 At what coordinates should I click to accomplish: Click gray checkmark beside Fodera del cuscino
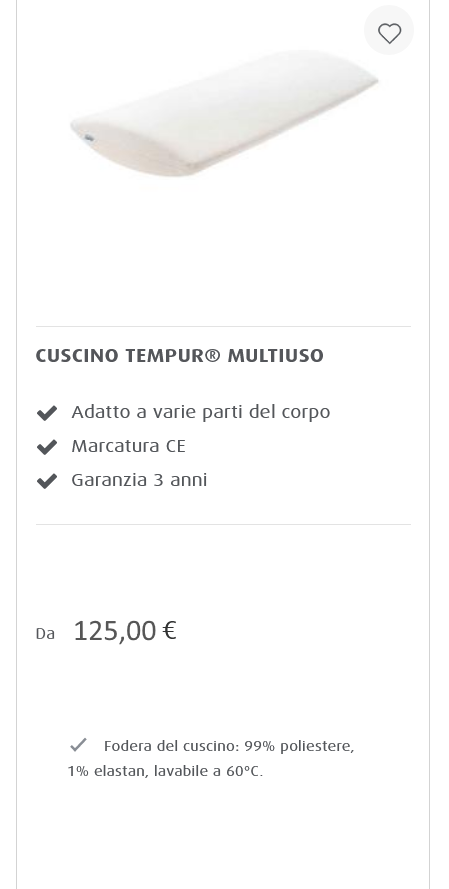pyautogui.click(x=78, y=744)
